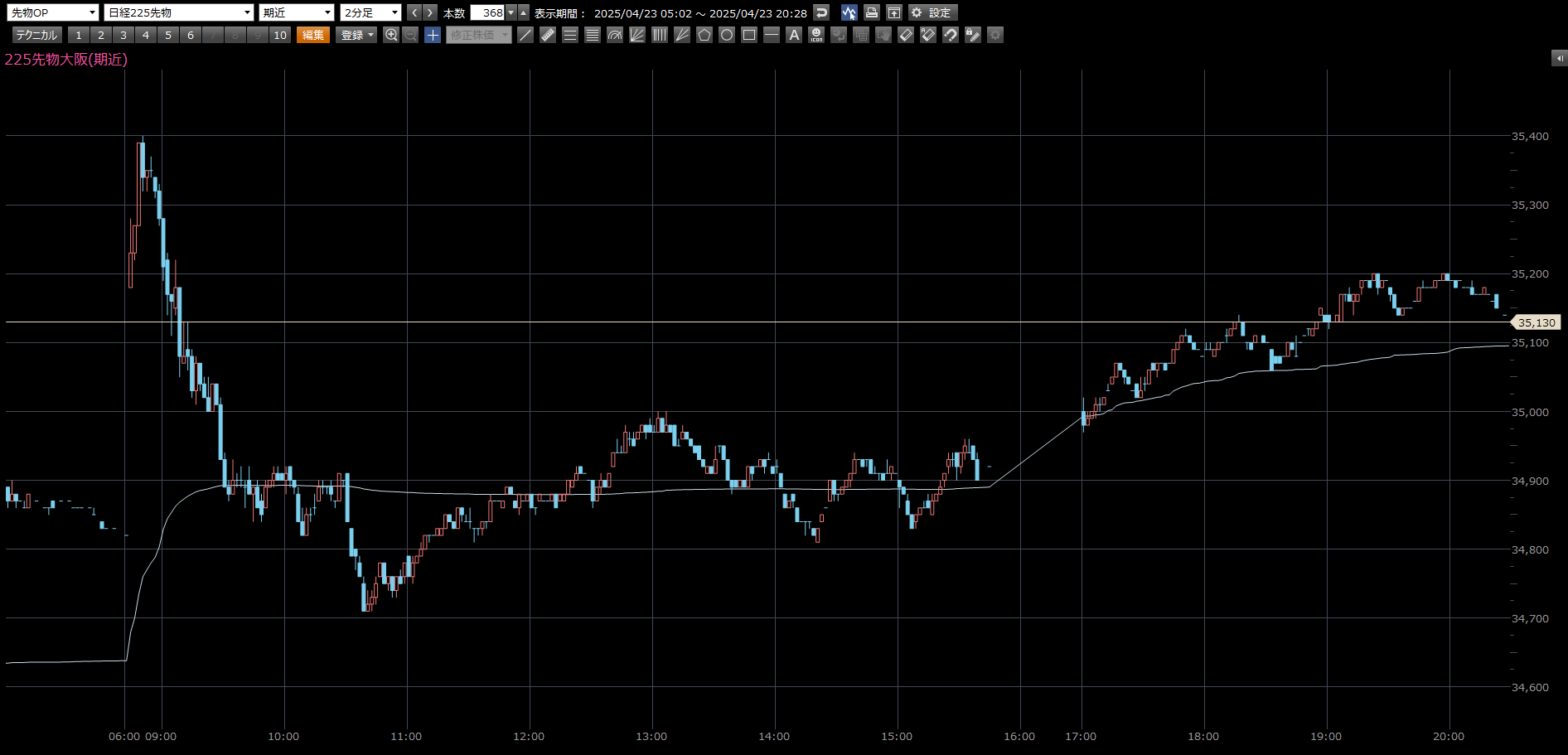The width and height of the screenshot is (1568, 755).
Task: Click the magnet snap tool icon
Action: pyautogui.click(x=951, y=35)
